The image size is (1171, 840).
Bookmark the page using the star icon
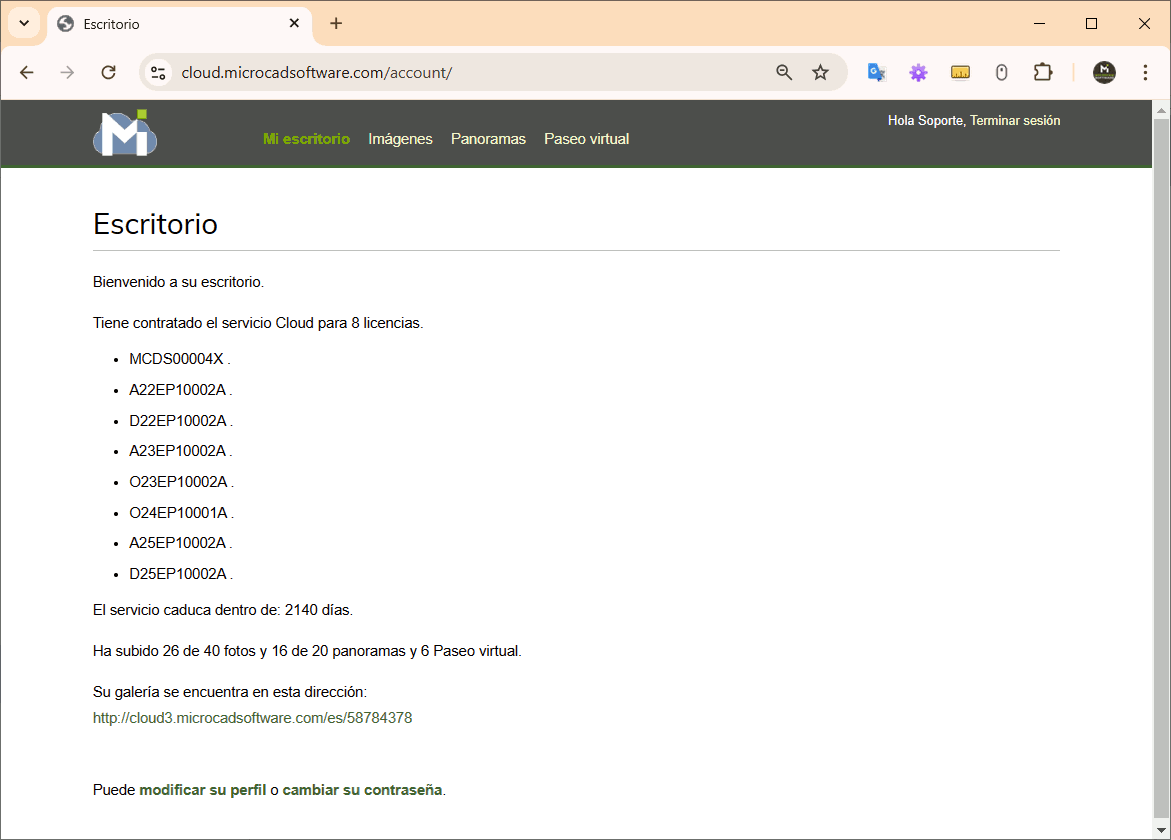click(820, 72)
